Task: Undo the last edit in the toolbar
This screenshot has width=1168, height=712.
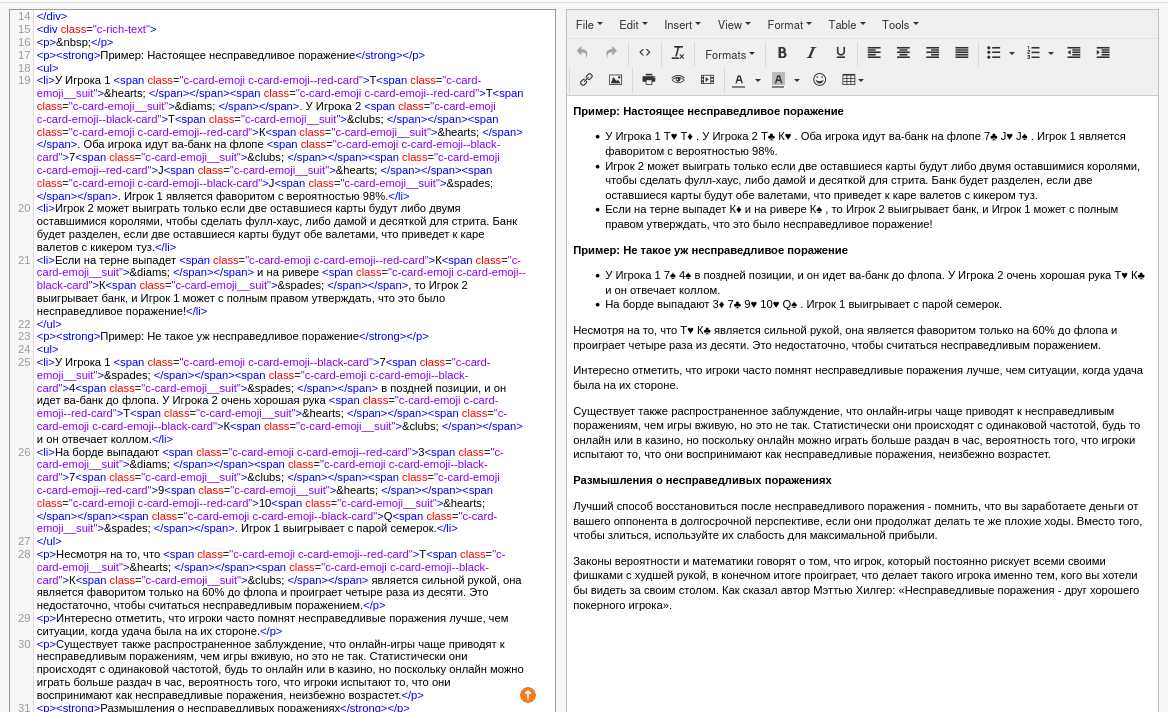Action: pyautogui.click(x=583, y=53)
